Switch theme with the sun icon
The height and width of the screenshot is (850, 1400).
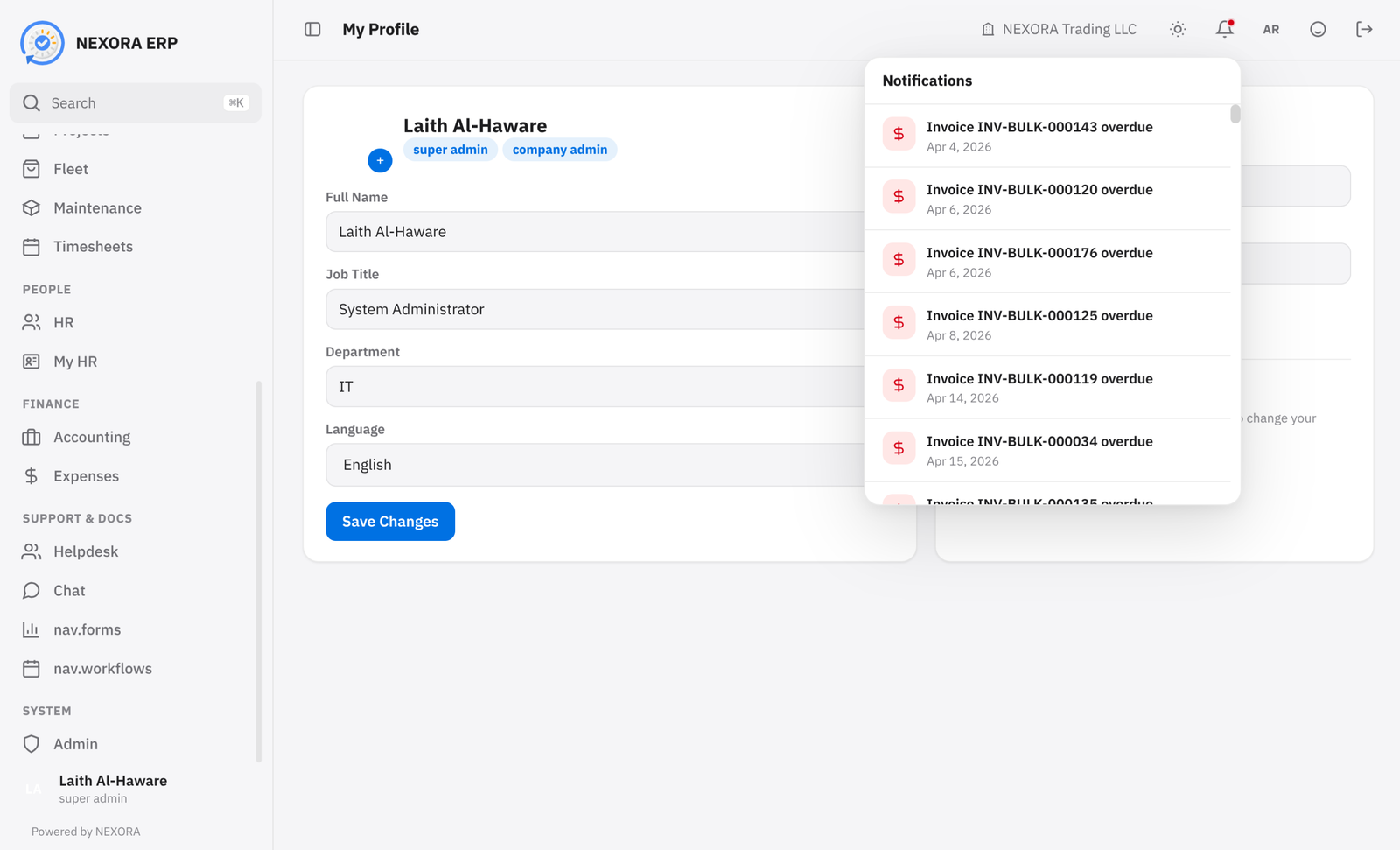click(1178, 29)
